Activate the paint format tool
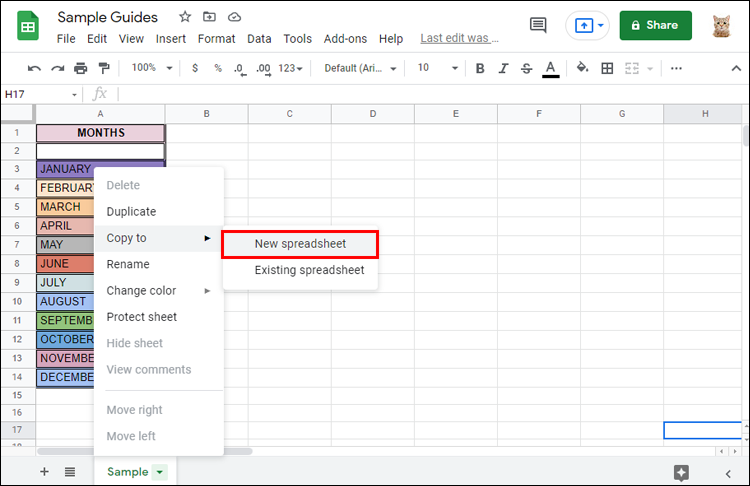Viewport: 750px width, 486px height. click(104, 68)
